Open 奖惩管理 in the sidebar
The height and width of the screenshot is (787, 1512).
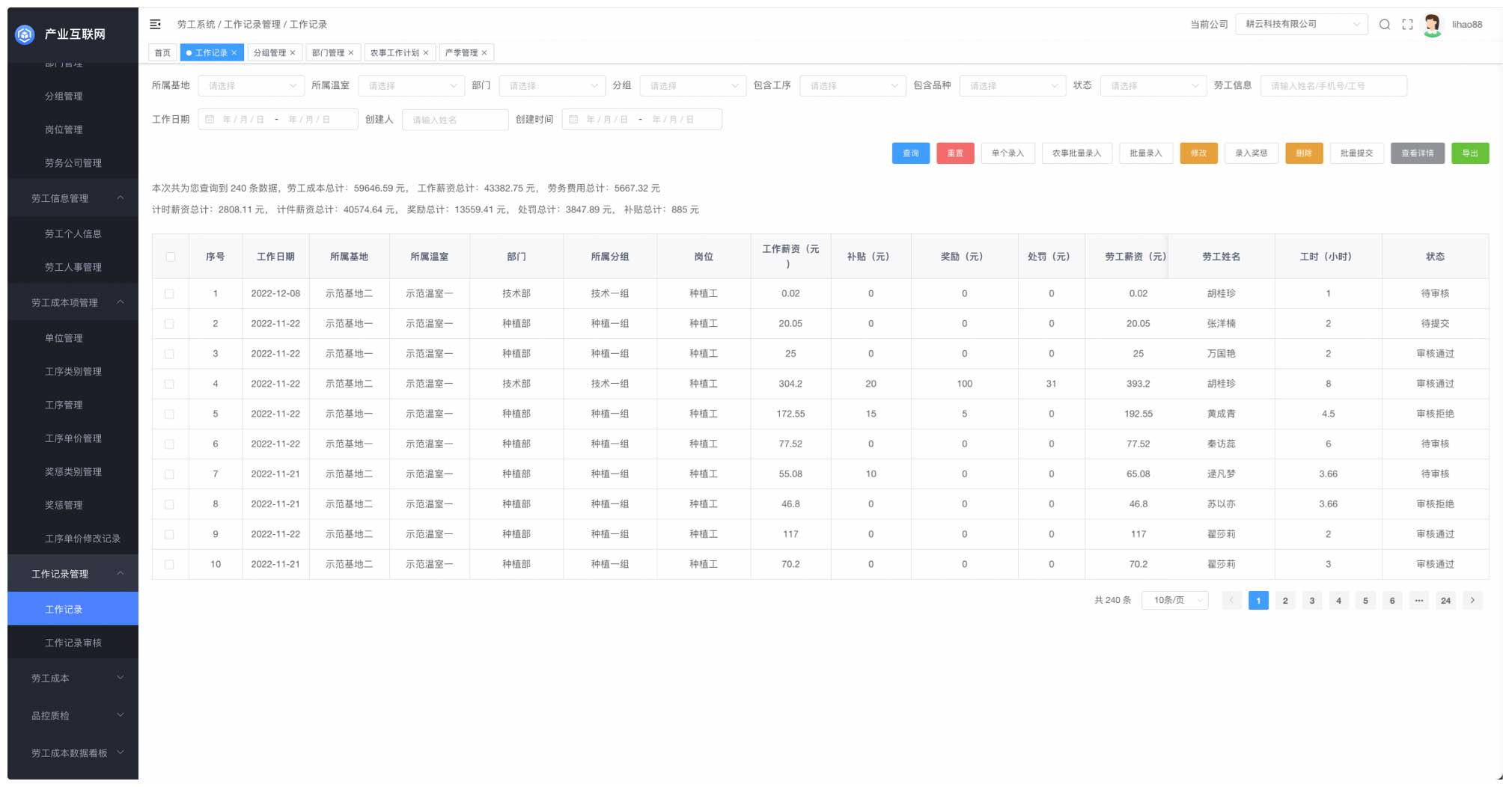click(x=73, y=506)
